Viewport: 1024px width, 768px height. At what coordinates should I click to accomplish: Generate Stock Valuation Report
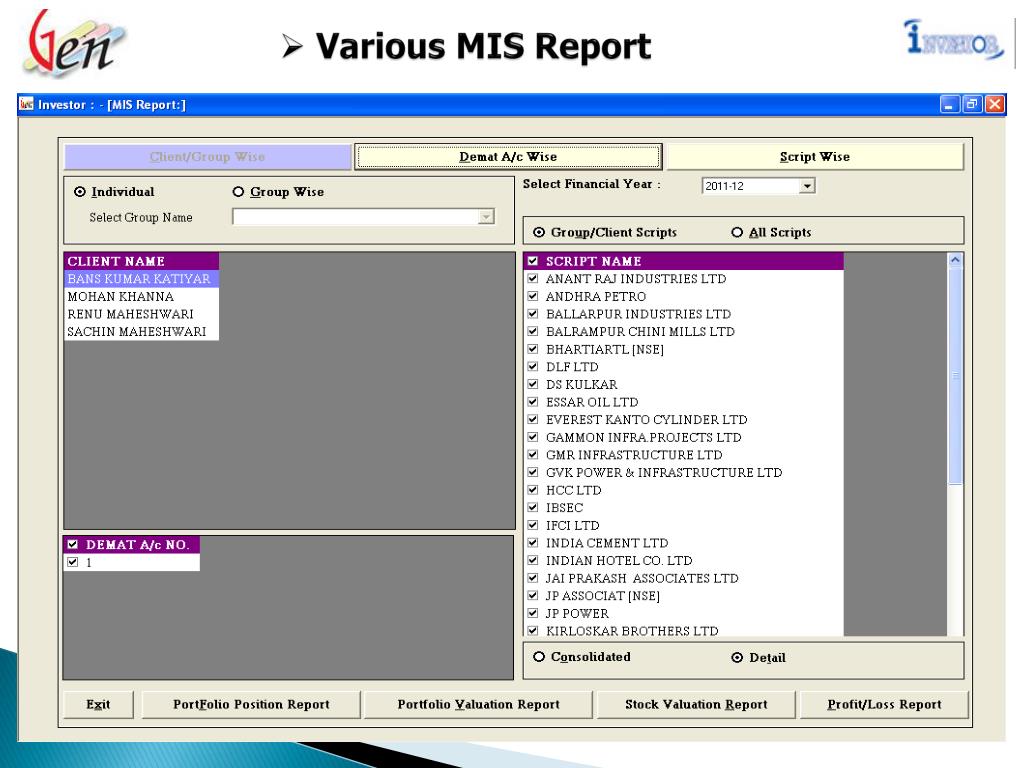click(696, 705)
